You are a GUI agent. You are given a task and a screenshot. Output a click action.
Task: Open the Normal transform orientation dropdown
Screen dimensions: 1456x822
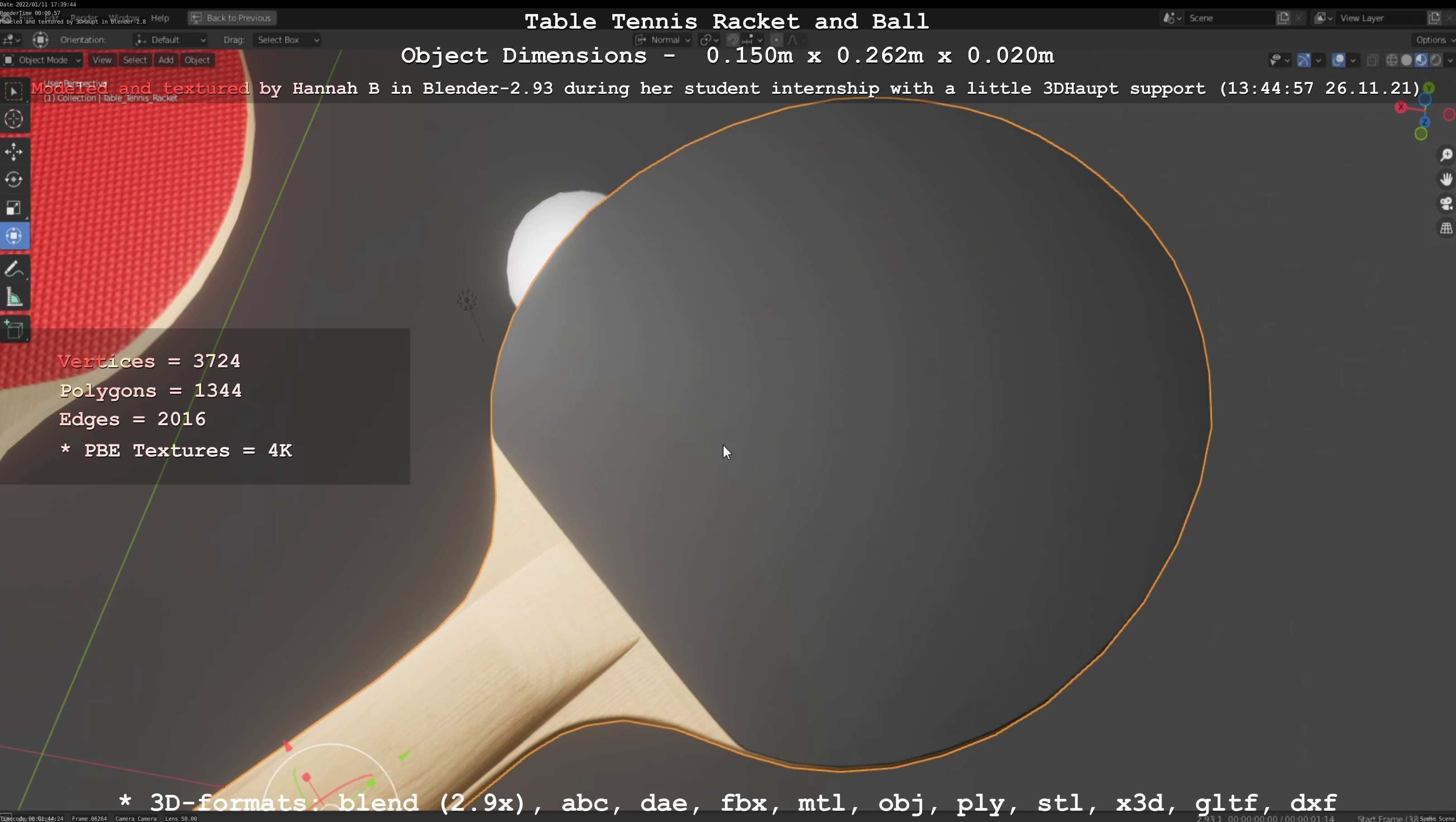[x=663, y=39]
